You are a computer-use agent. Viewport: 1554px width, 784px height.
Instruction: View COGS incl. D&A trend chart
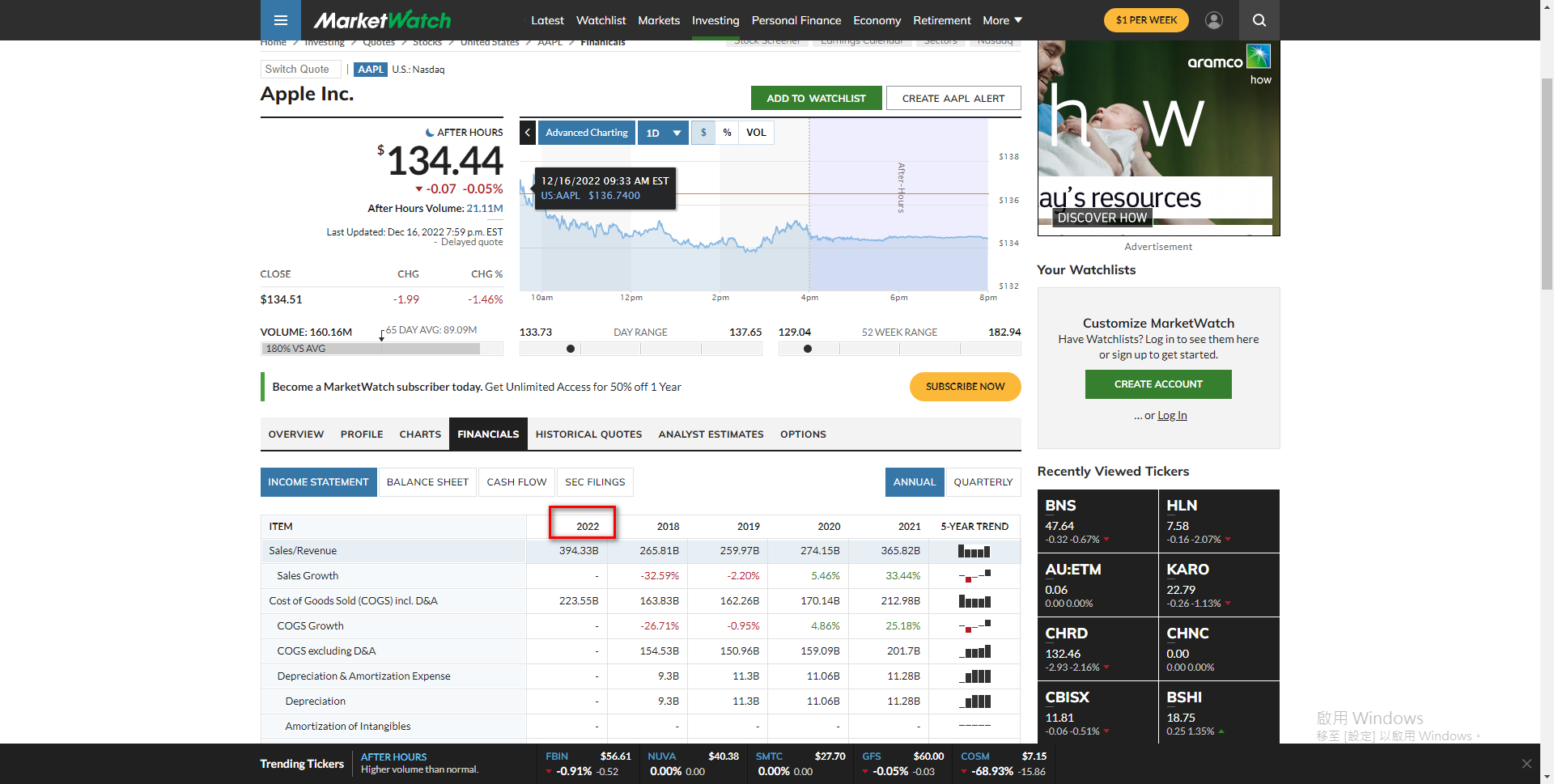pyautogui.click(x=974, y=601)
